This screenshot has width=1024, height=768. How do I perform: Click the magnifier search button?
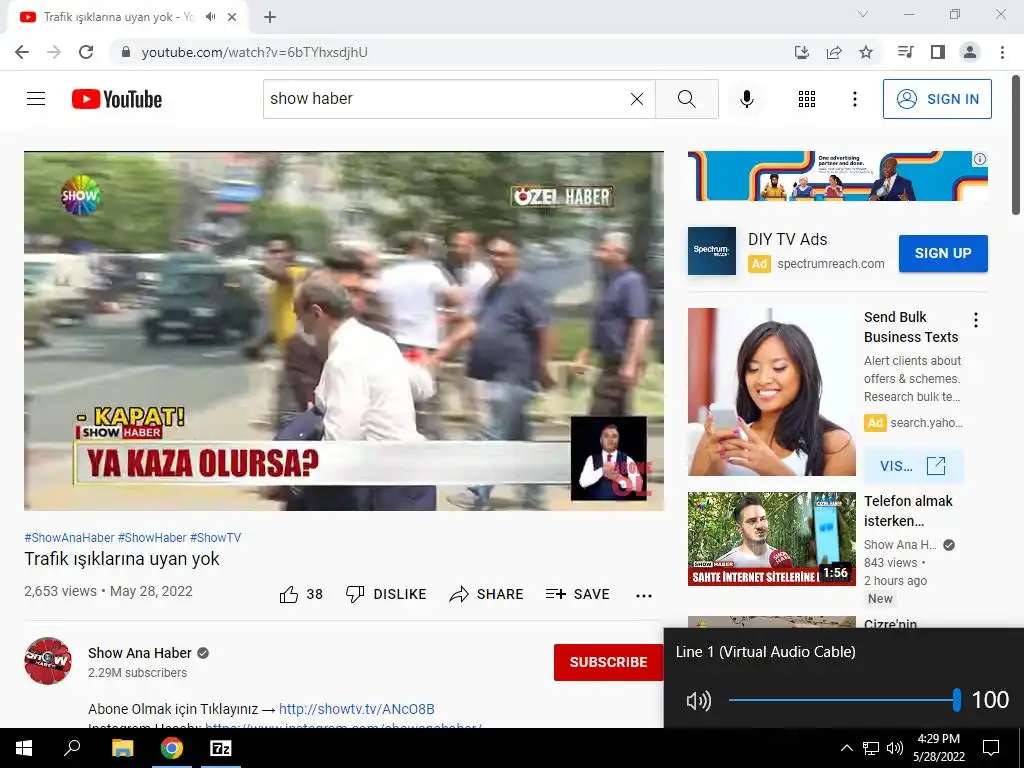(686, 99)
